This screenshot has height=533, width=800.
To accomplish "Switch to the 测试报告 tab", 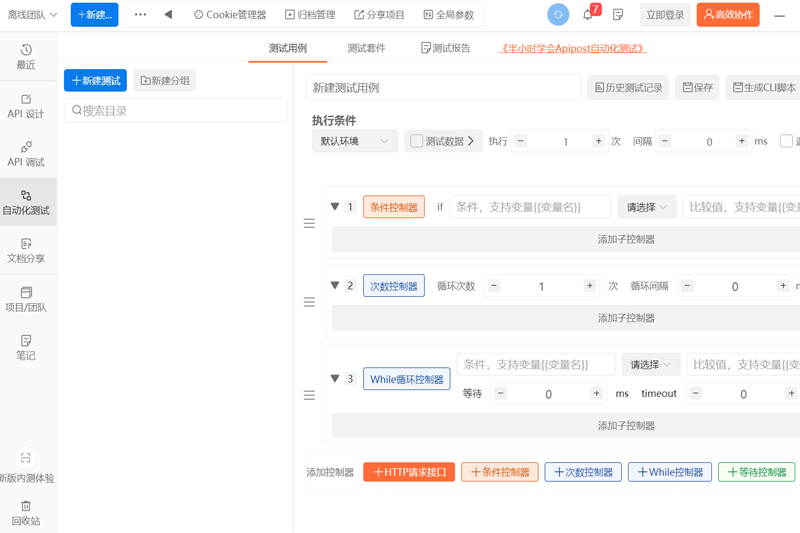I will (x=446, y=48).
